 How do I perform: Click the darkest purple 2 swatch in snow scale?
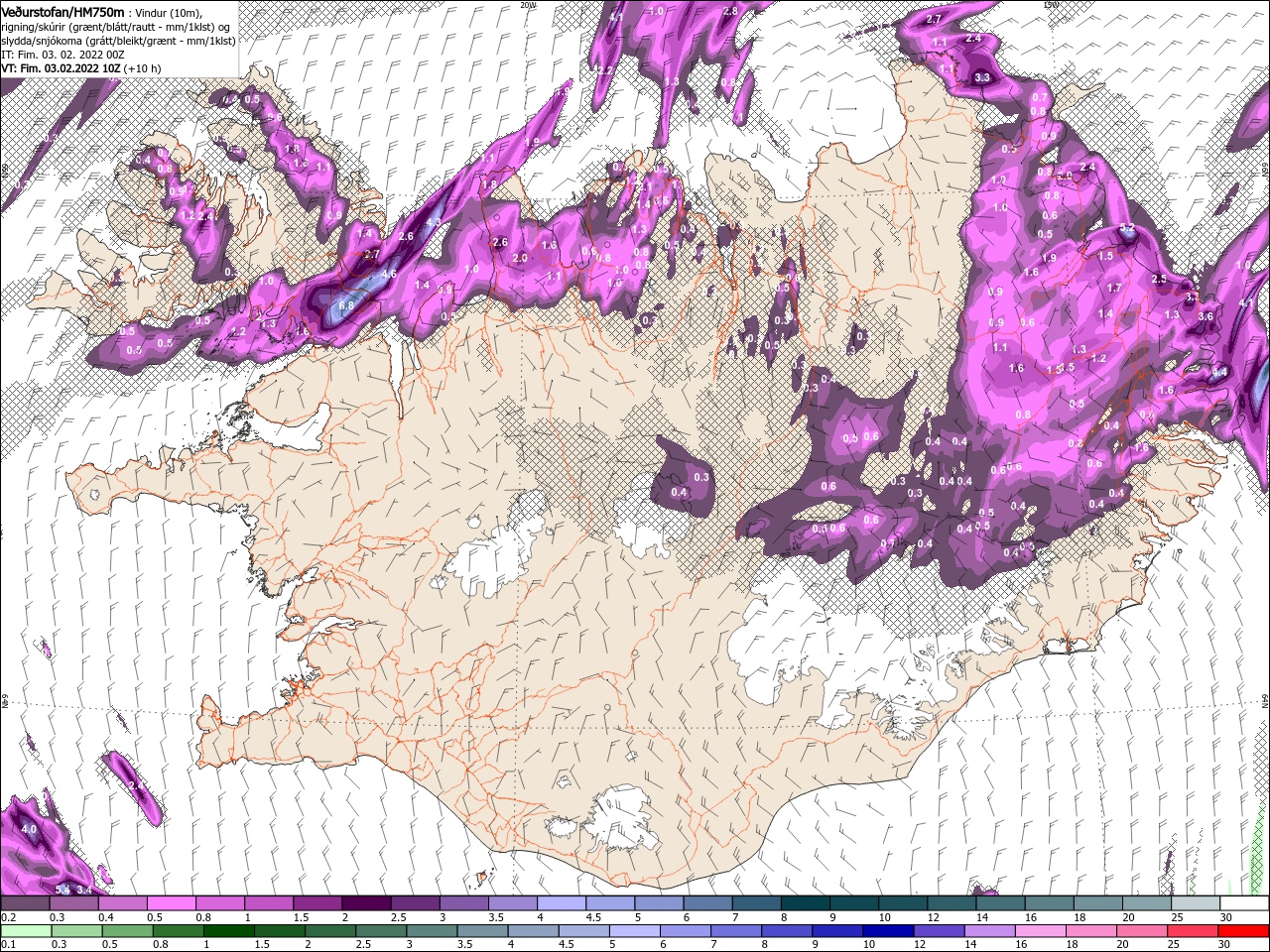tap(366, 903)
